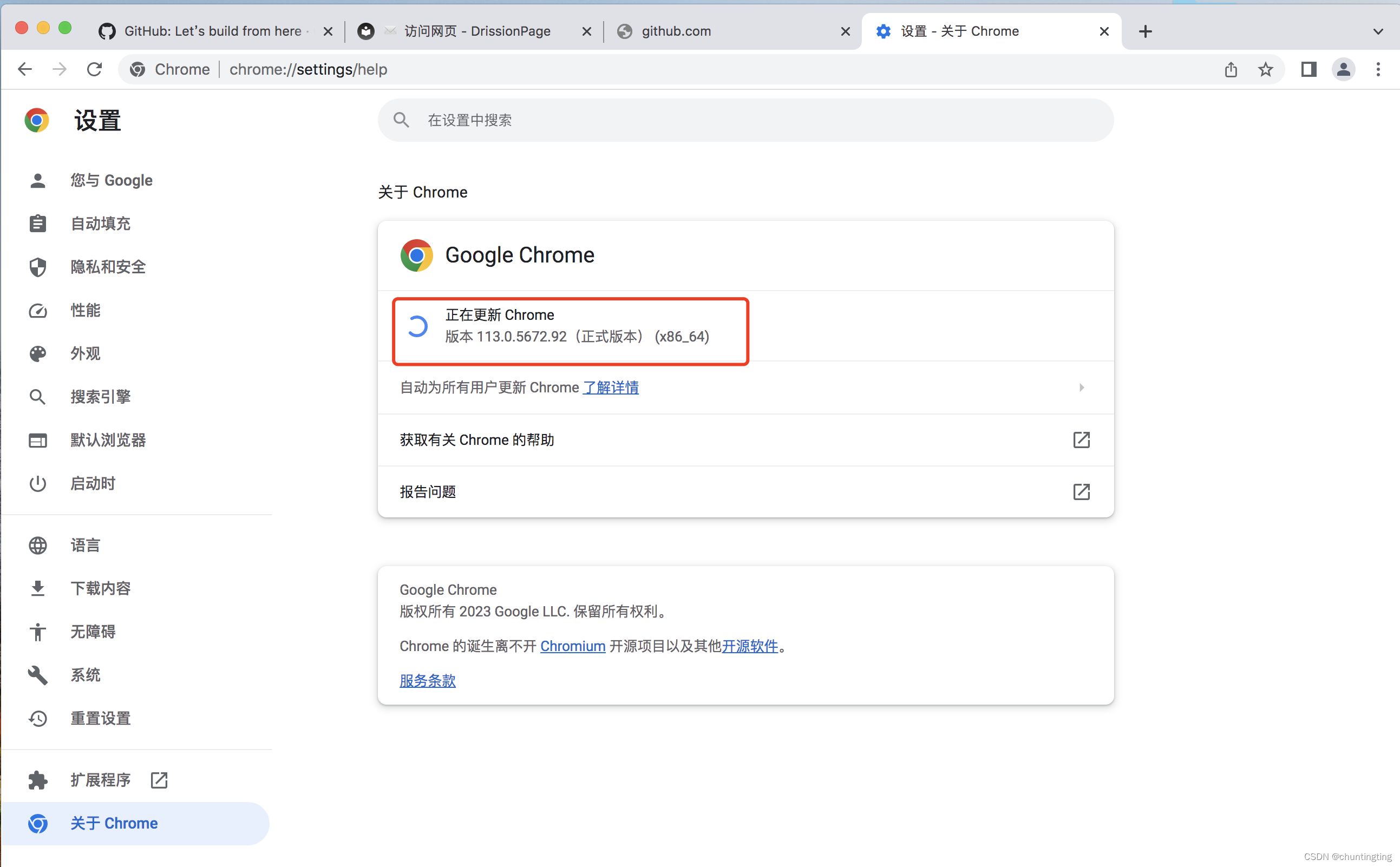This screenshot has width=1400, height=867.
Task: Click the browser forward arrow
Action: [x=60, y=69]
